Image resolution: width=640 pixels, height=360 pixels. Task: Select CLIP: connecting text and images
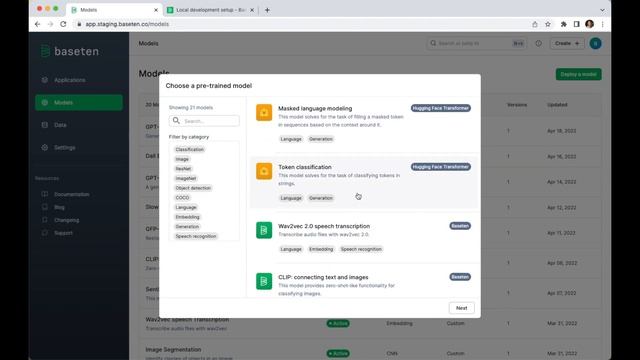click(363, 283)
